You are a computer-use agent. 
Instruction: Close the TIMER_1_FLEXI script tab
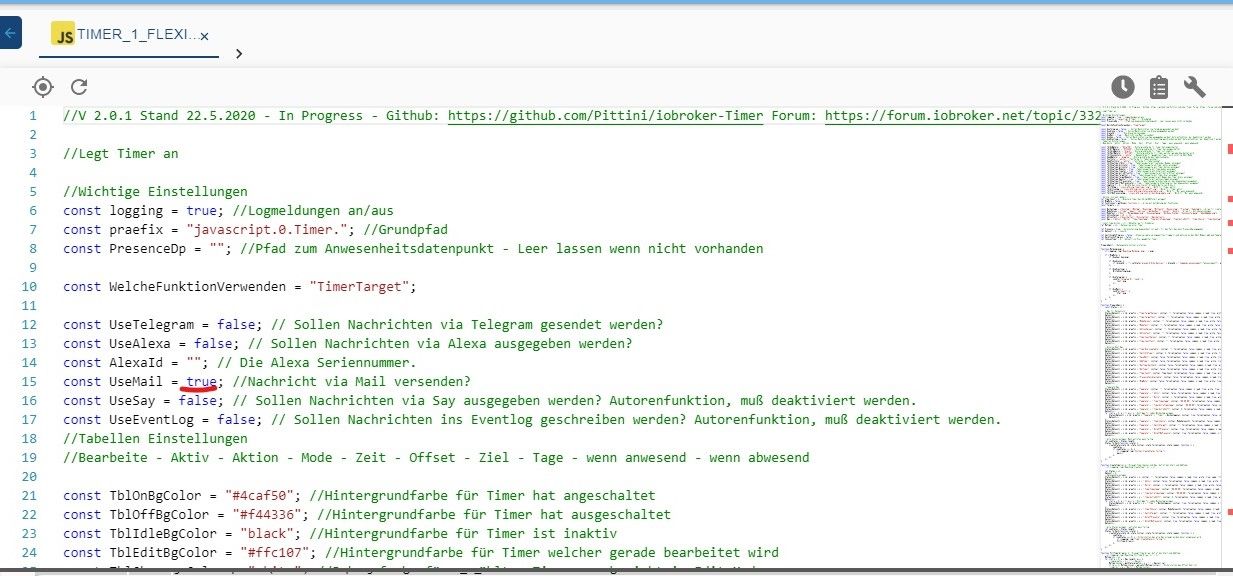[x=204, y=36]
